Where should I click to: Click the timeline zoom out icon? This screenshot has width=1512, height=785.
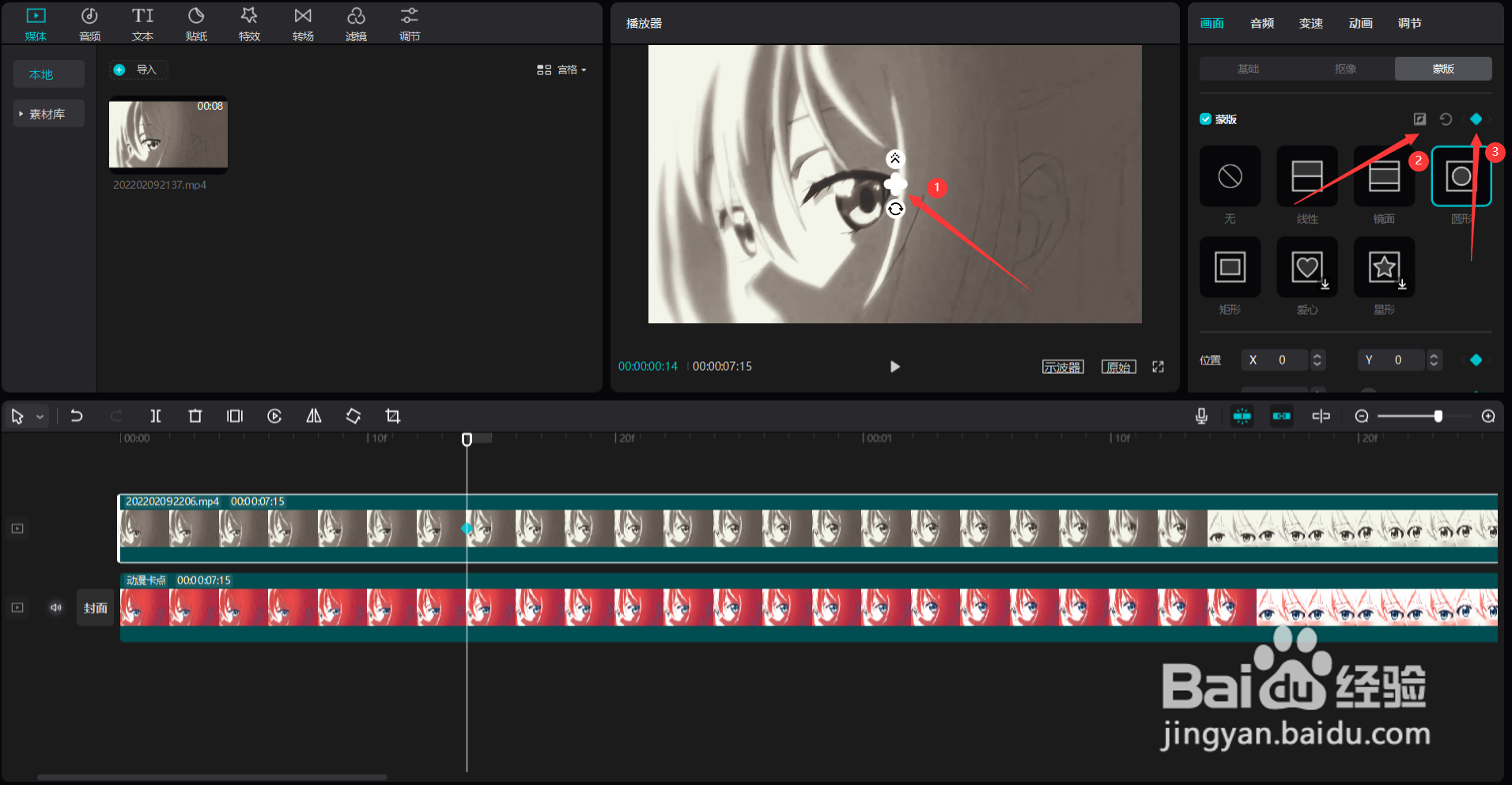[x=1362, y=416]
